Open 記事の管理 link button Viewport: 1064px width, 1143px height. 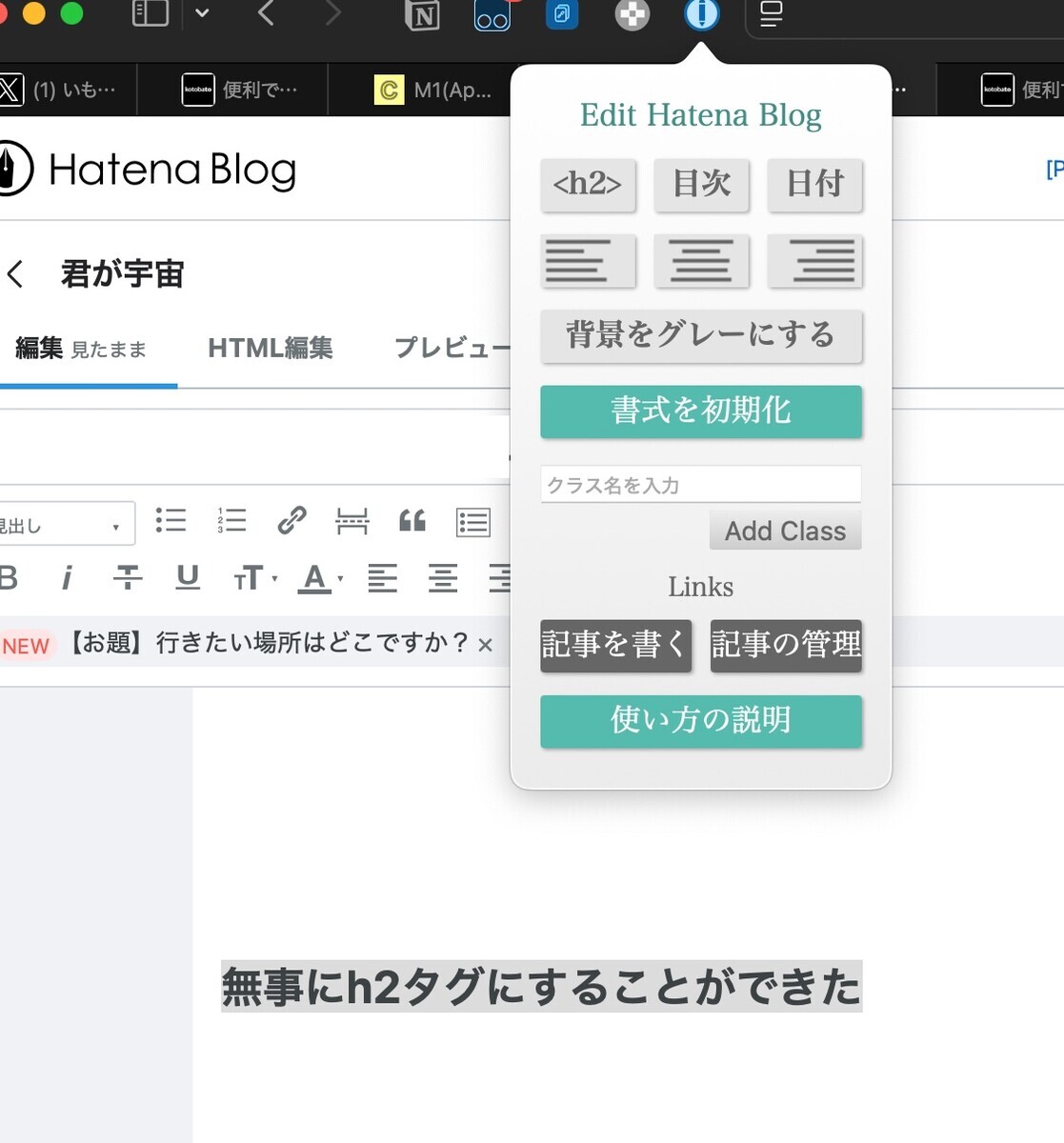[x=786, y=646]
